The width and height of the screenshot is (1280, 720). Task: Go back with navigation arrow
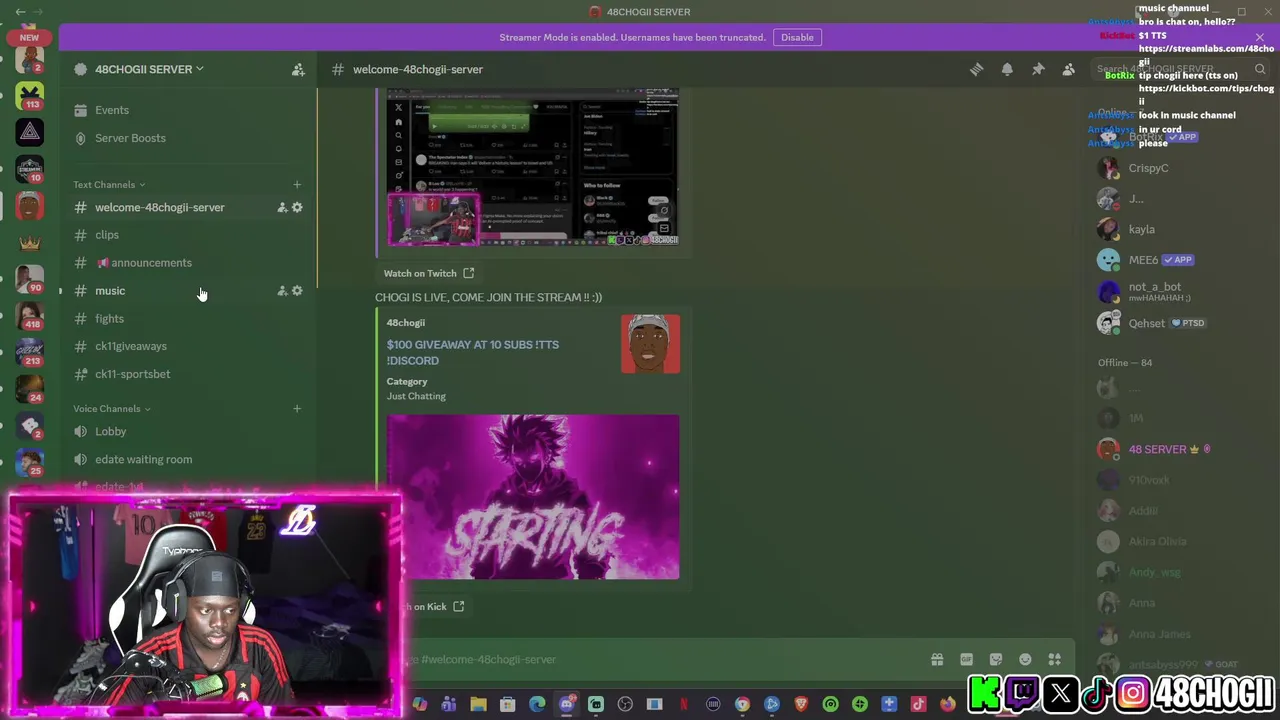[x=20, y=12]
